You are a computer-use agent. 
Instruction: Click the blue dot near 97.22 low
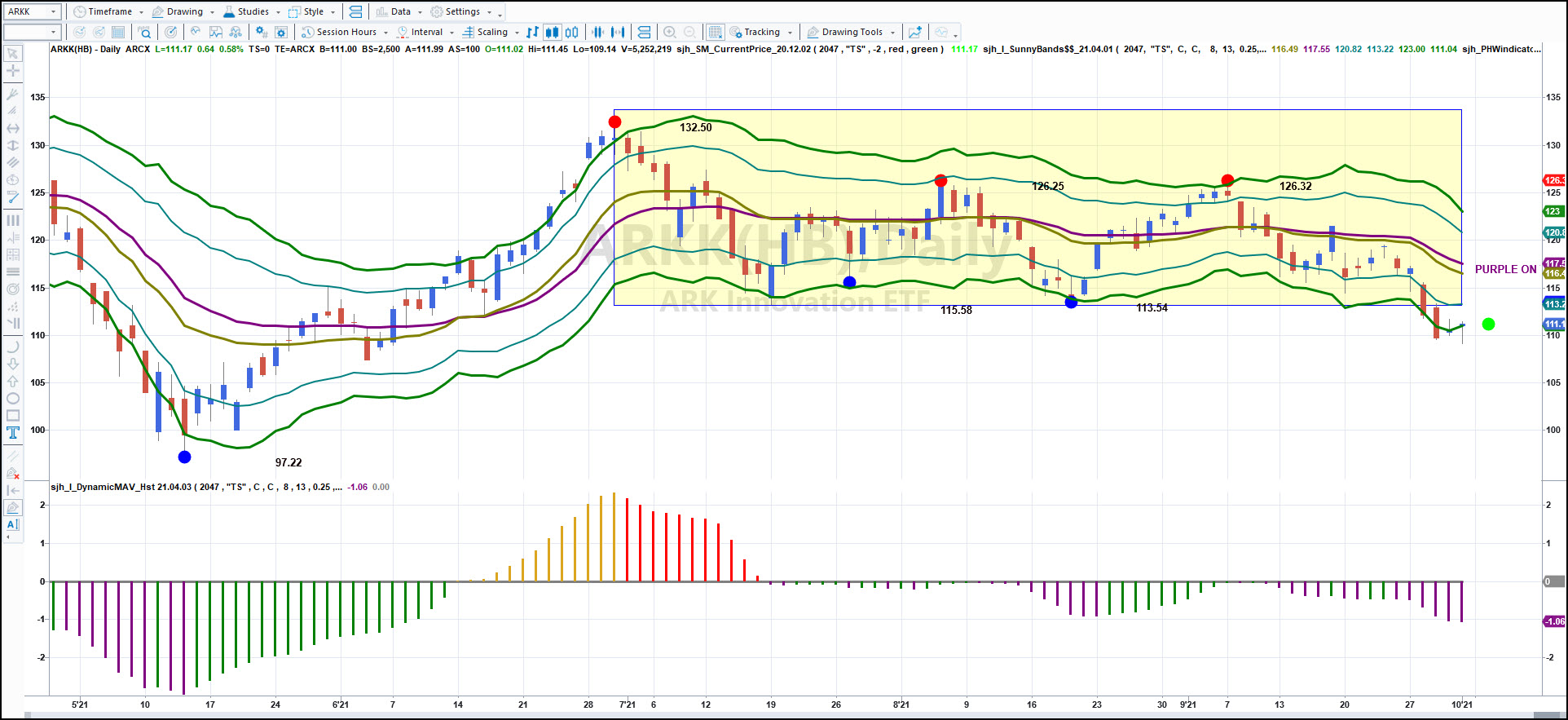pos(184,457)
